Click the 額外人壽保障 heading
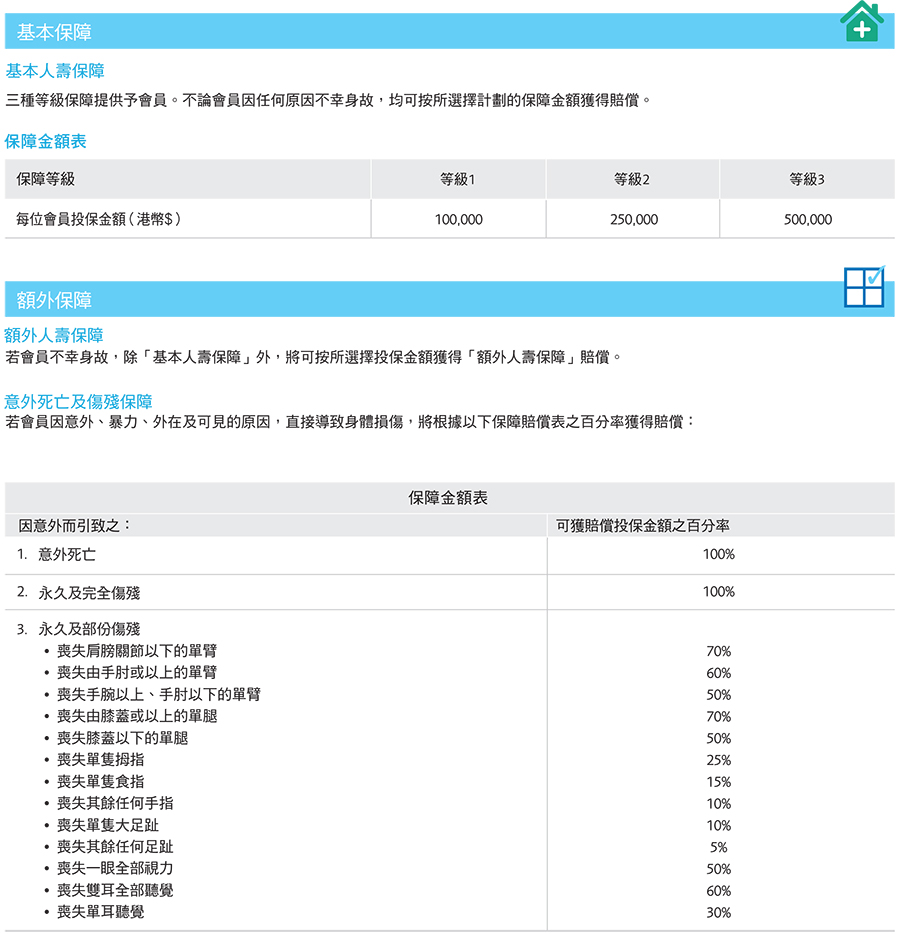Viewport: 900px width, 934px height. tap(55, 336)
